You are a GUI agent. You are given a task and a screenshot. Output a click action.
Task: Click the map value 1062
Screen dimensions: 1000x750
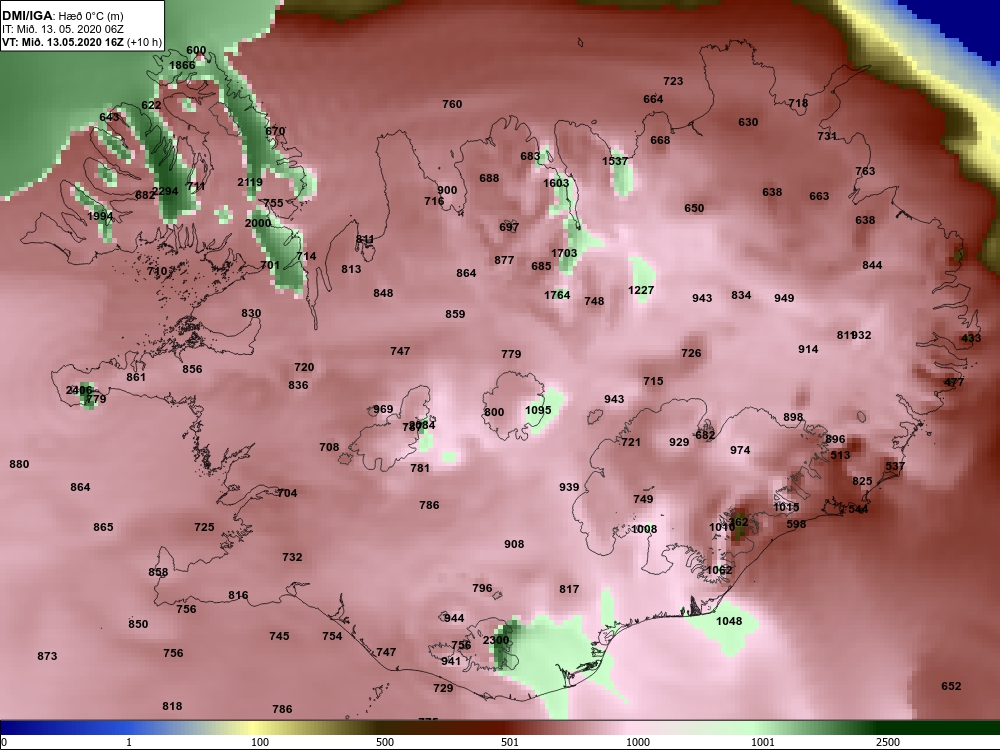click(x=719, y=570)
